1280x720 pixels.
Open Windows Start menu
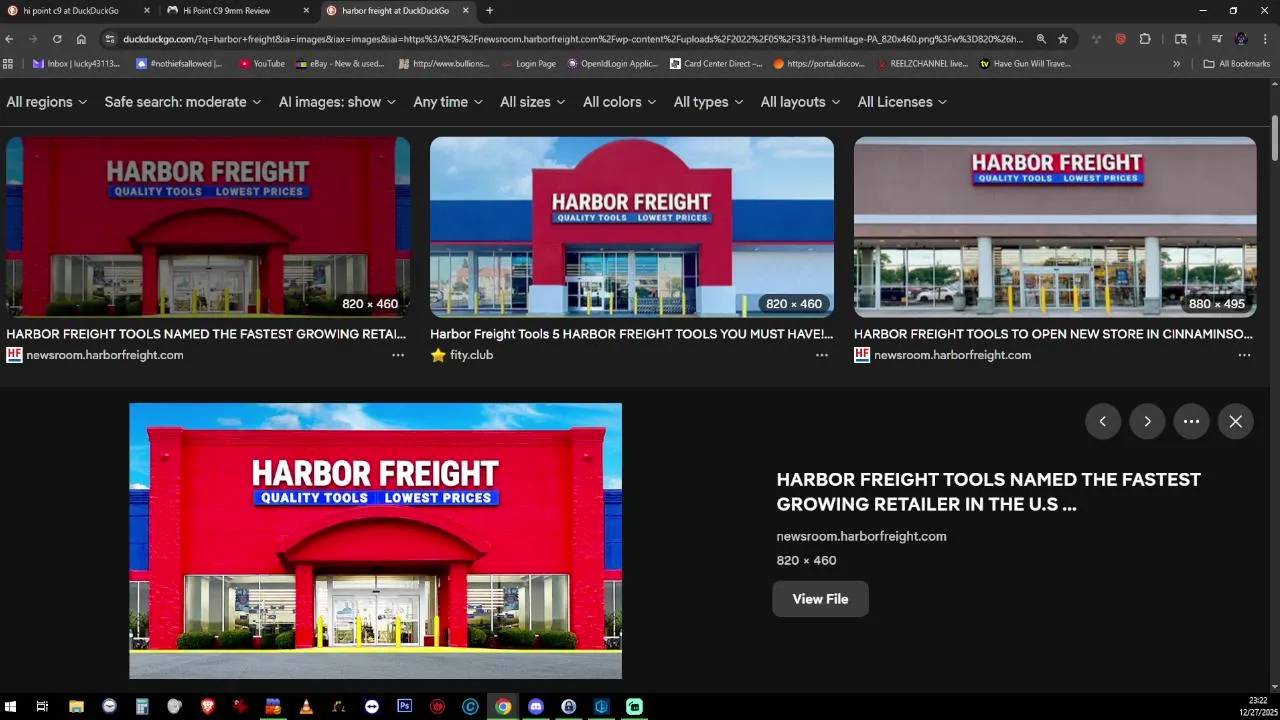coord(10,706)
